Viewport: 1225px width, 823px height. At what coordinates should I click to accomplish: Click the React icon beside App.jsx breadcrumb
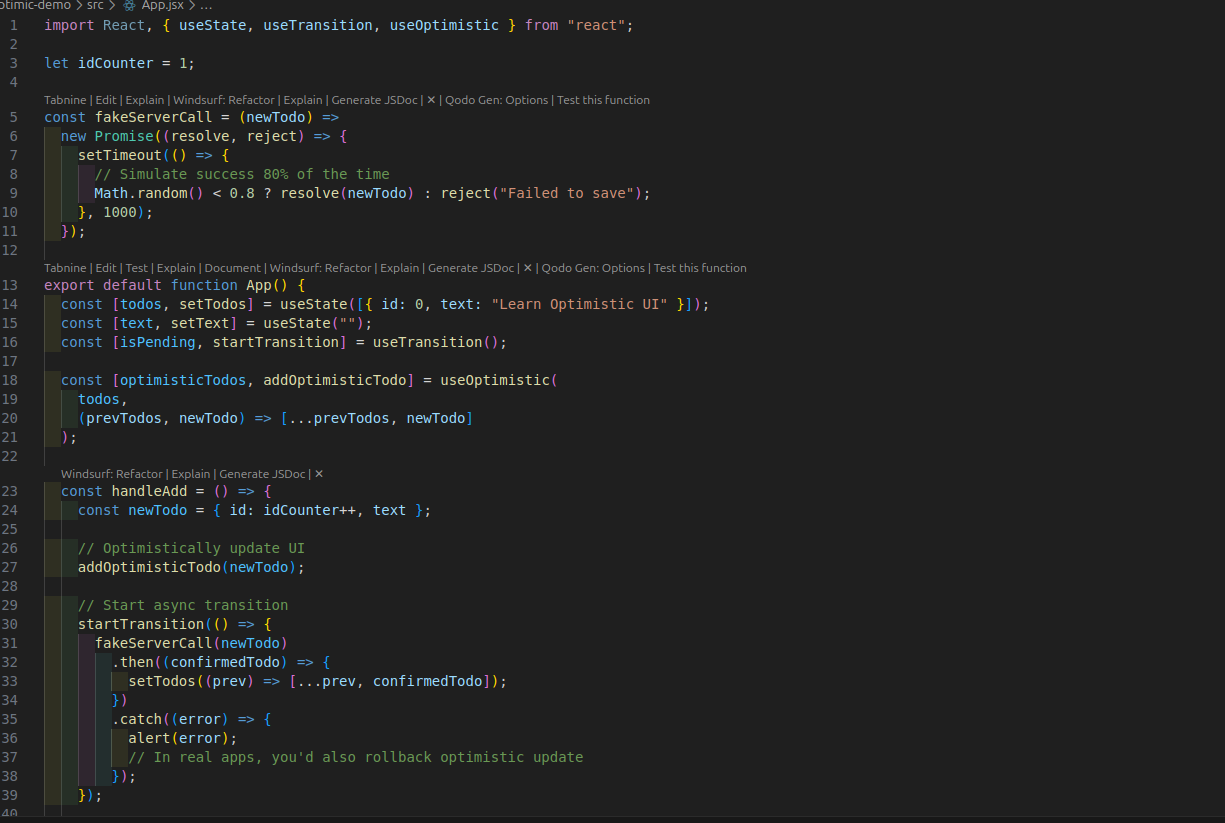tap(129, 5)
